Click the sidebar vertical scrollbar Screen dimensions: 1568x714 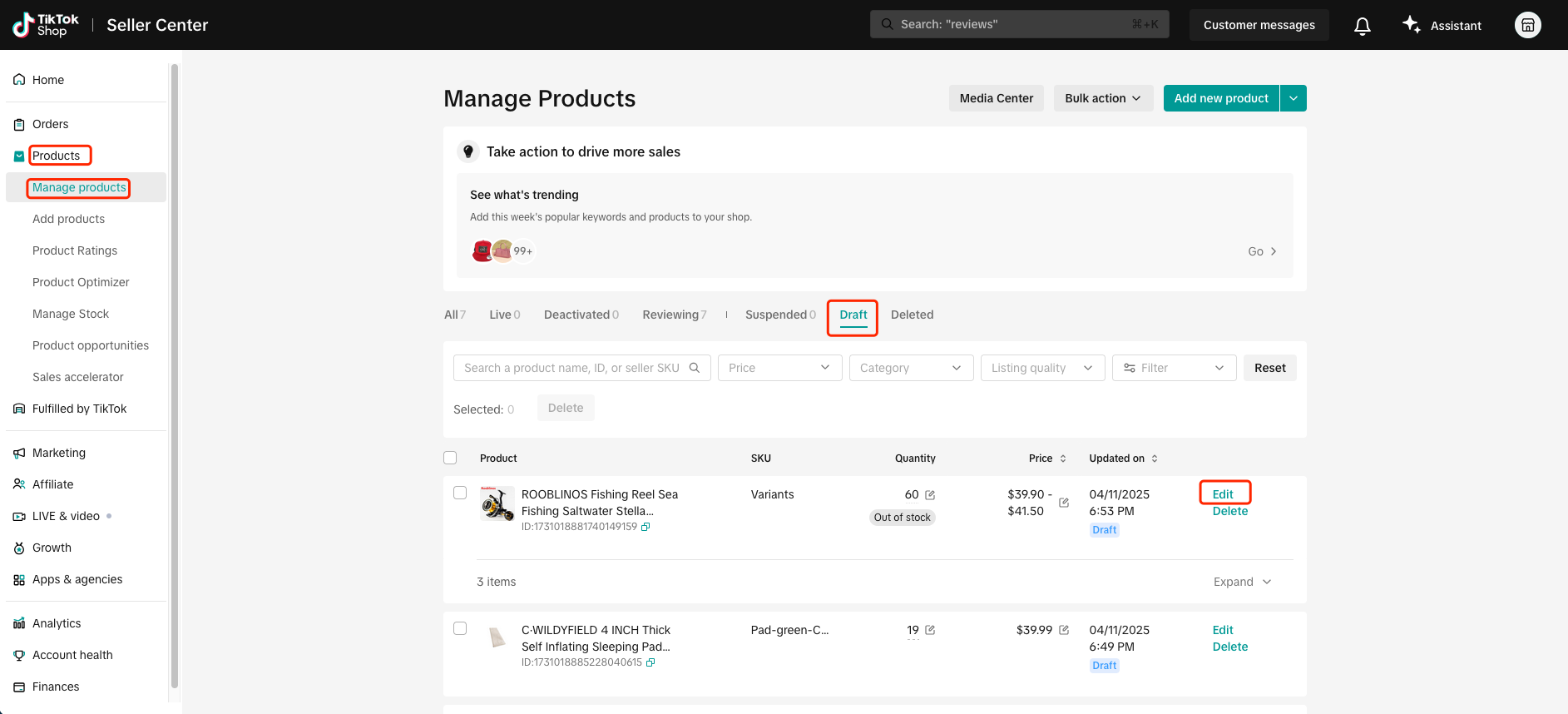point(175,374)
